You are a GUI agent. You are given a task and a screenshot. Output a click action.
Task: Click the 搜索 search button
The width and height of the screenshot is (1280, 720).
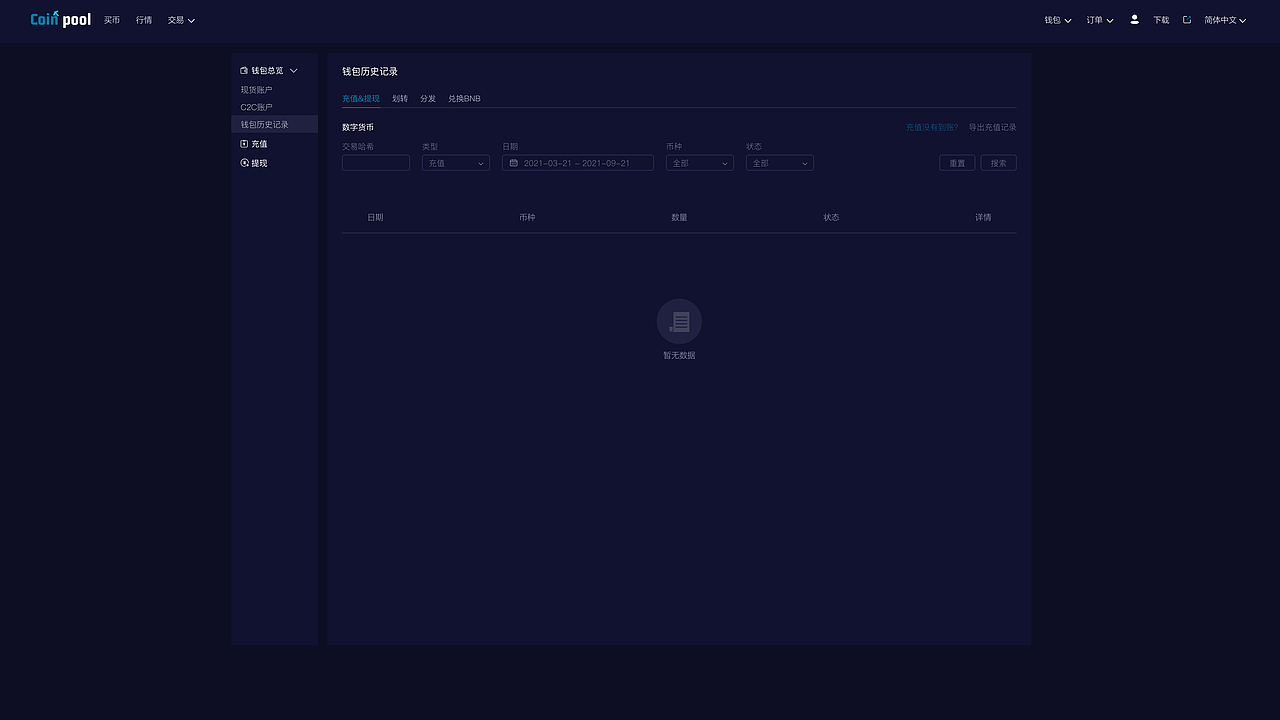point(998,163)
